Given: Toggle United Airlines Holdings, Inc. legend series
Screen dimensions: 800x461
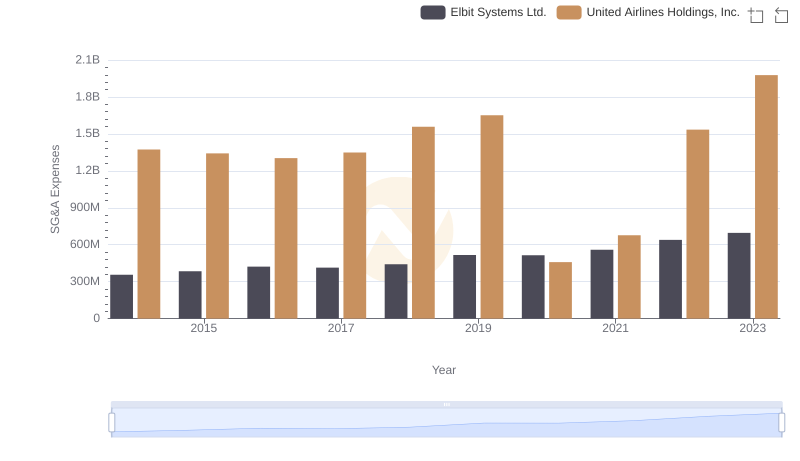Looking at the screenshot, I should [648, 12].
